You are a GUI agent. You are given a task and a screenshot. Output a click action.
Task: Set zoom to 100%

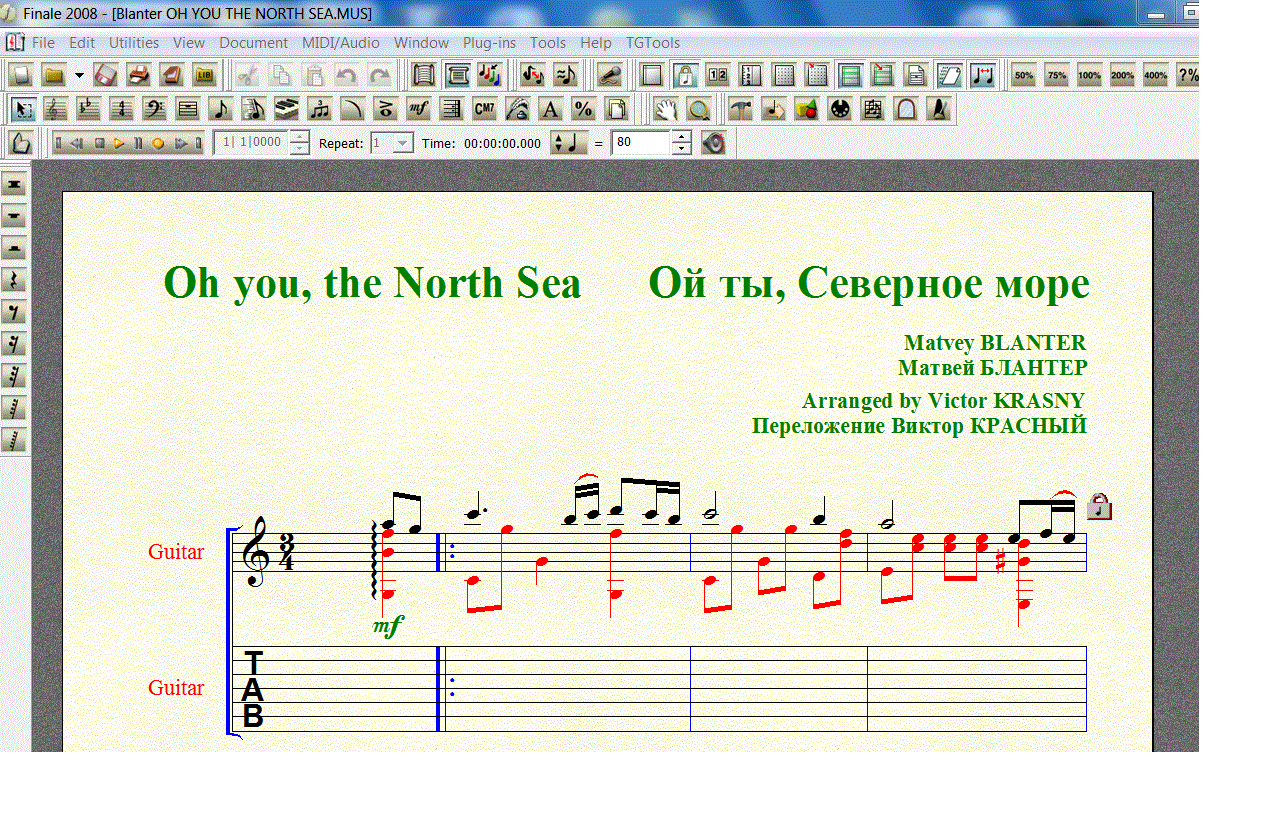(x=1090, y=75)
